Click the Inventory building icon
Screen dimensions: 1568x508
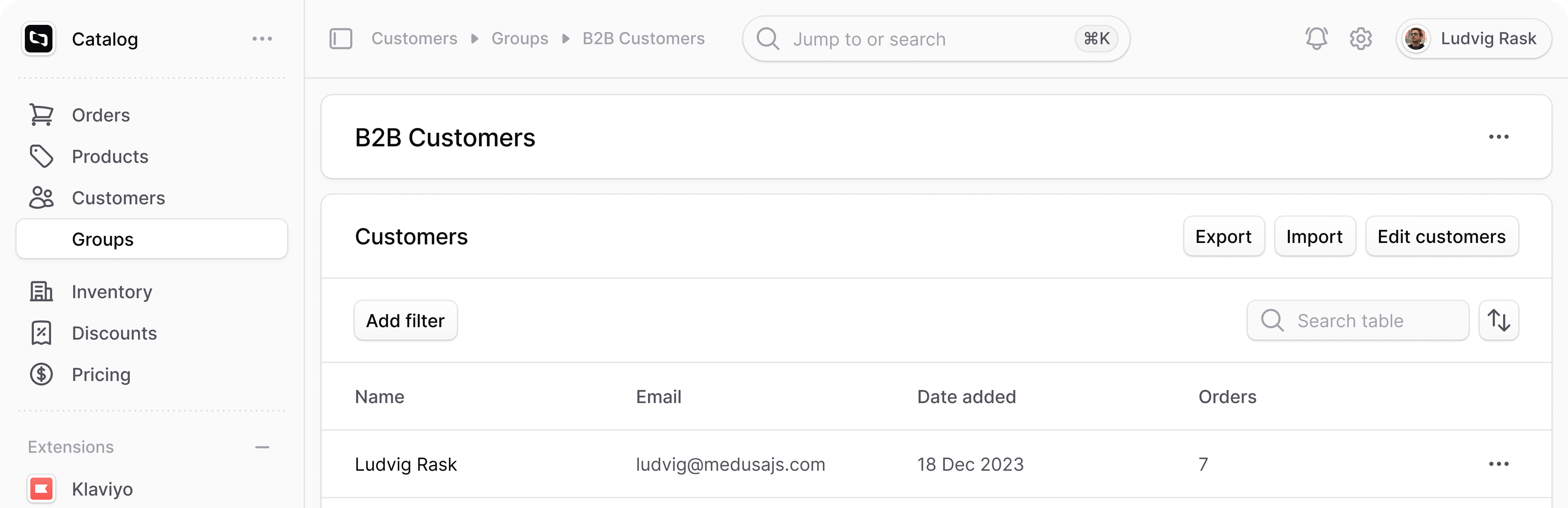click(41, 292)
